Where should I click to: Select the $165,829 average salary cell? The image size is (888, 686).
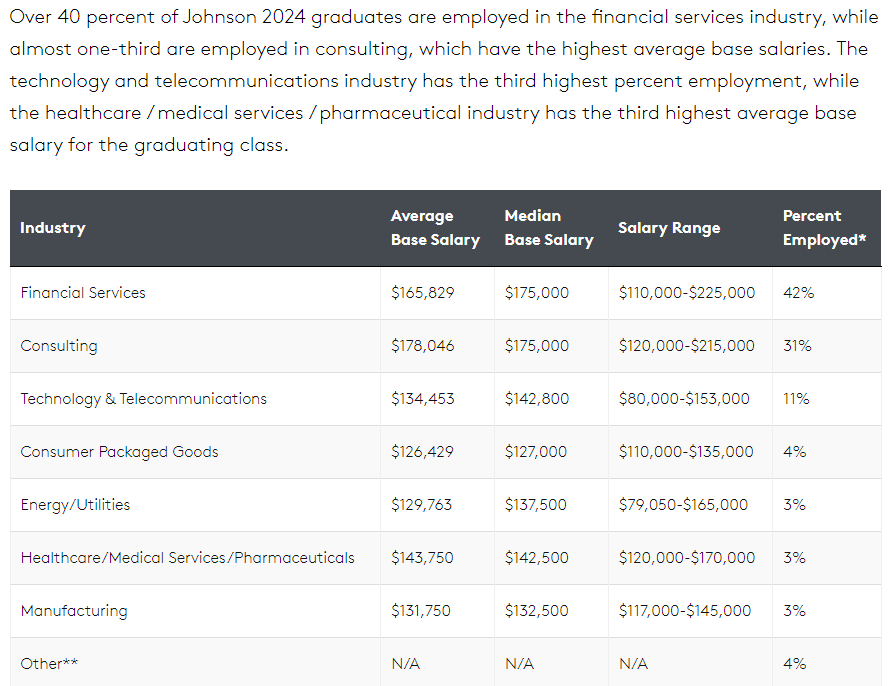[422, 293]
